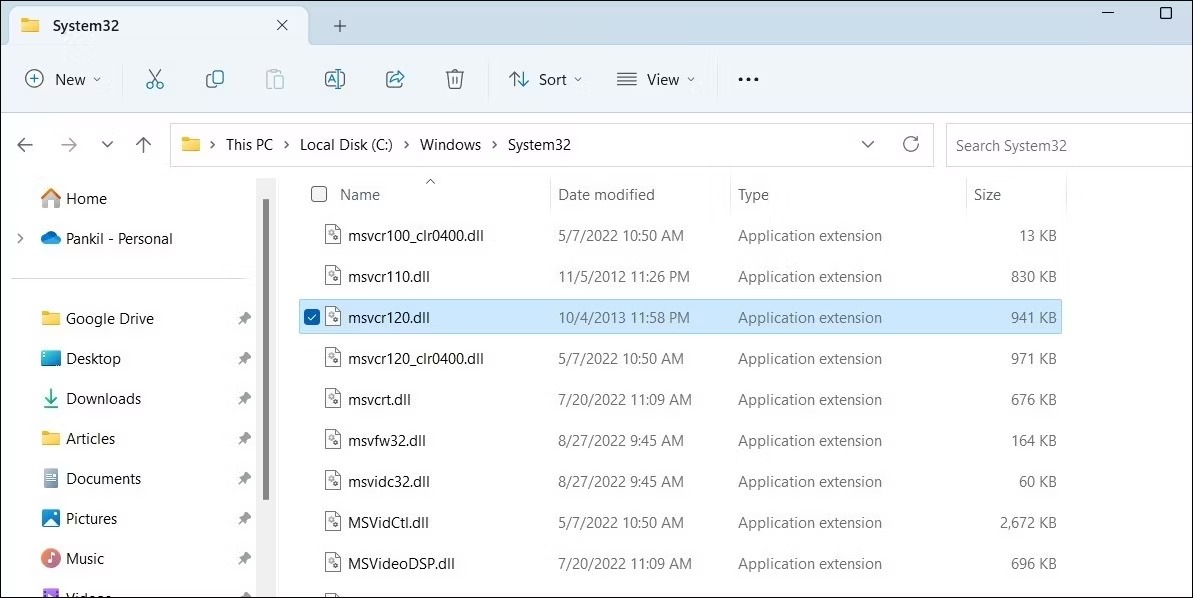Click the Delete trash can icon
The height and width of the screenshot is (598, 1193).
tap(455, 79)
